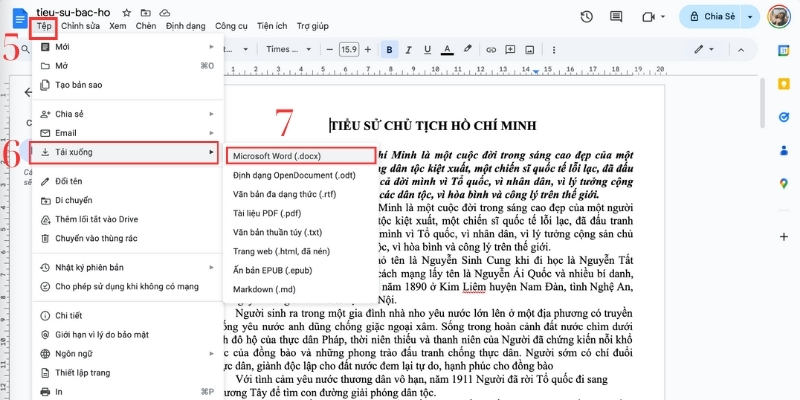Select In print menu entry

128,392
